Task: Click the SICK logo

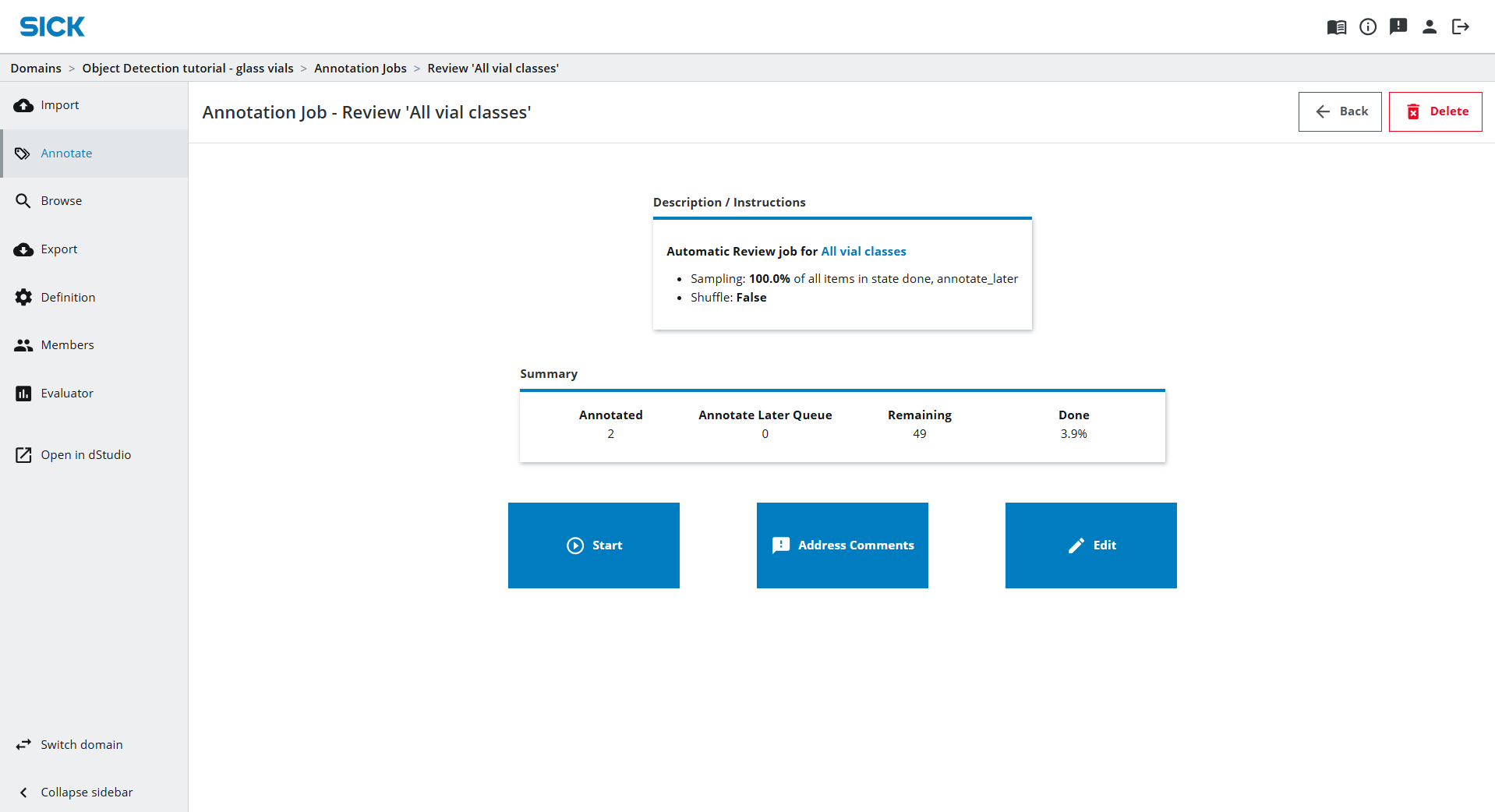Action: pos(52,27)
